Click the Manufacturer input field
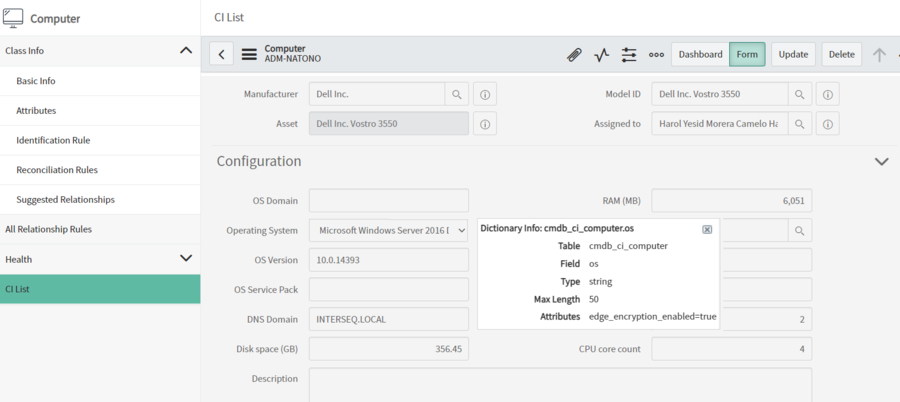 tap(377, 94)
